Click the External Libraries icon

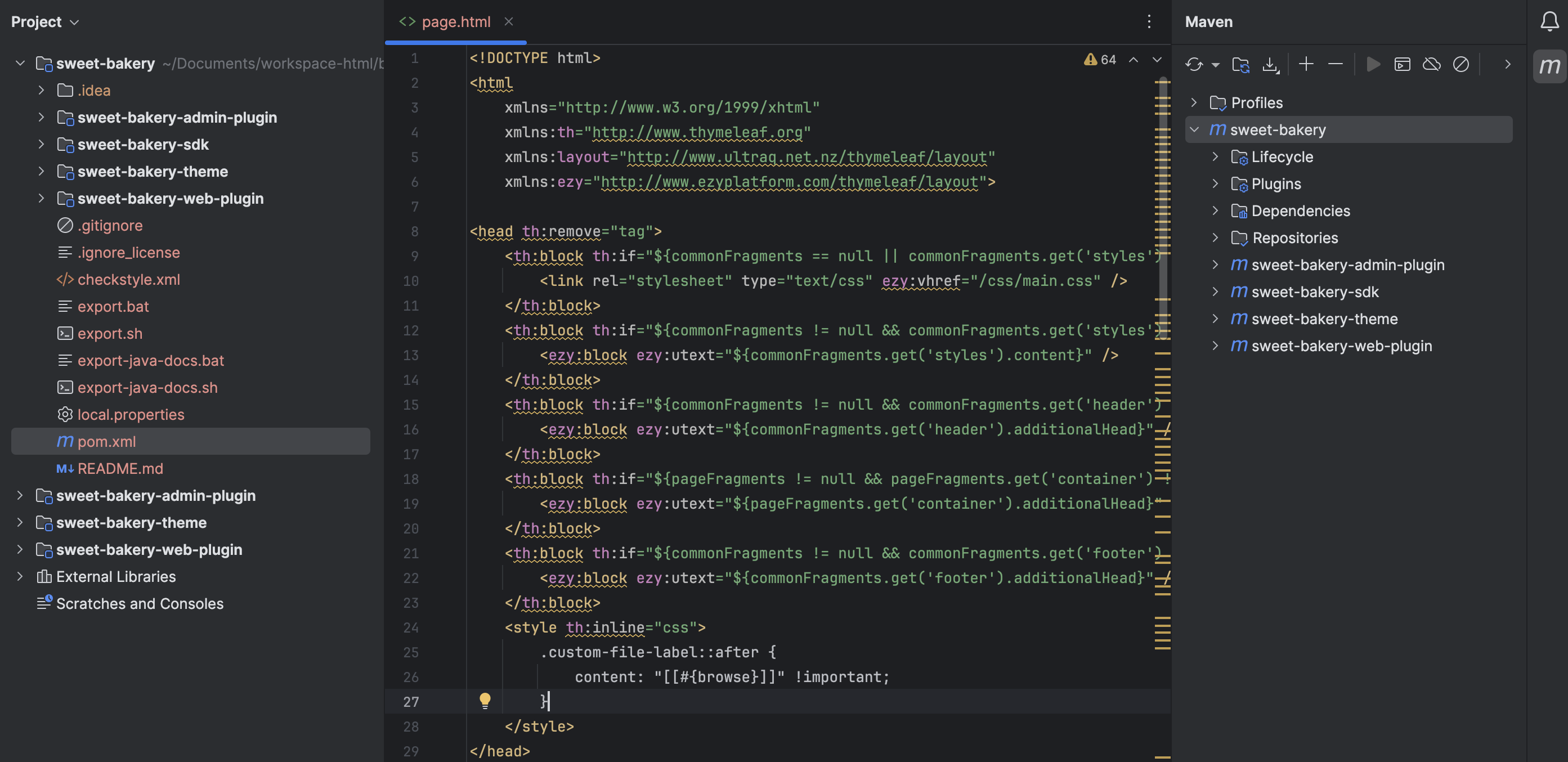coord(44,576)
